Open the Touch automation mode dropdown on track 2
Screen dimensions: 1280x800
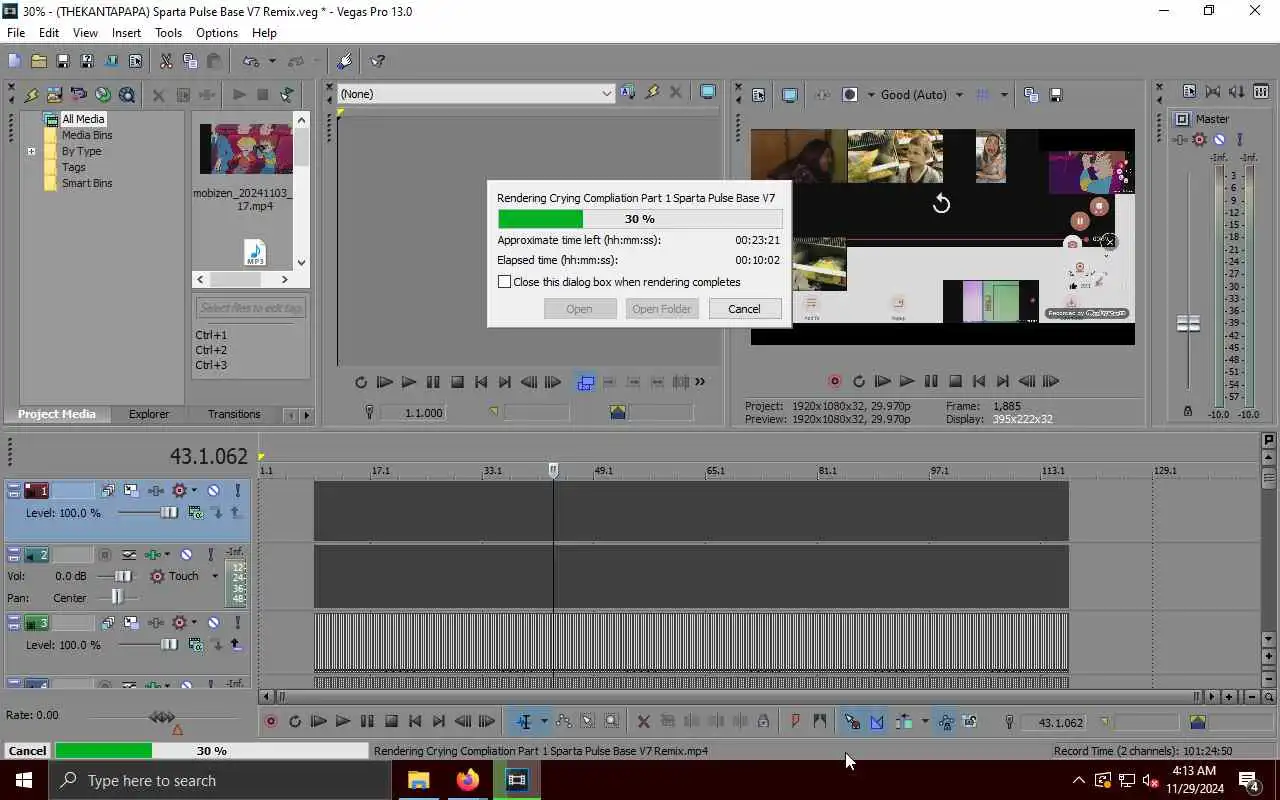coord(214,576)
